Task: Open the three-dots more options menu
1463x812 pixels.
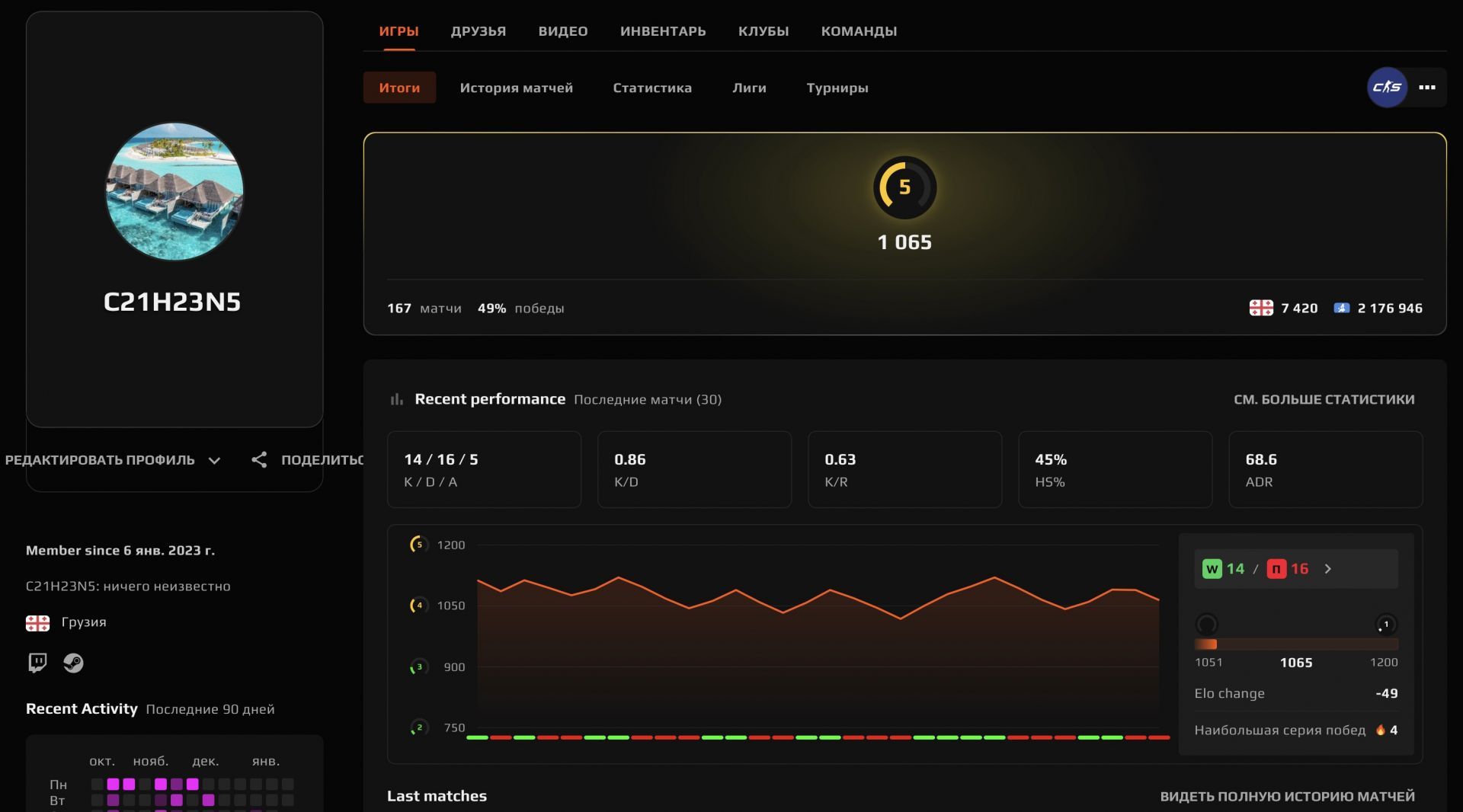Action: (x=1427, y=88)
